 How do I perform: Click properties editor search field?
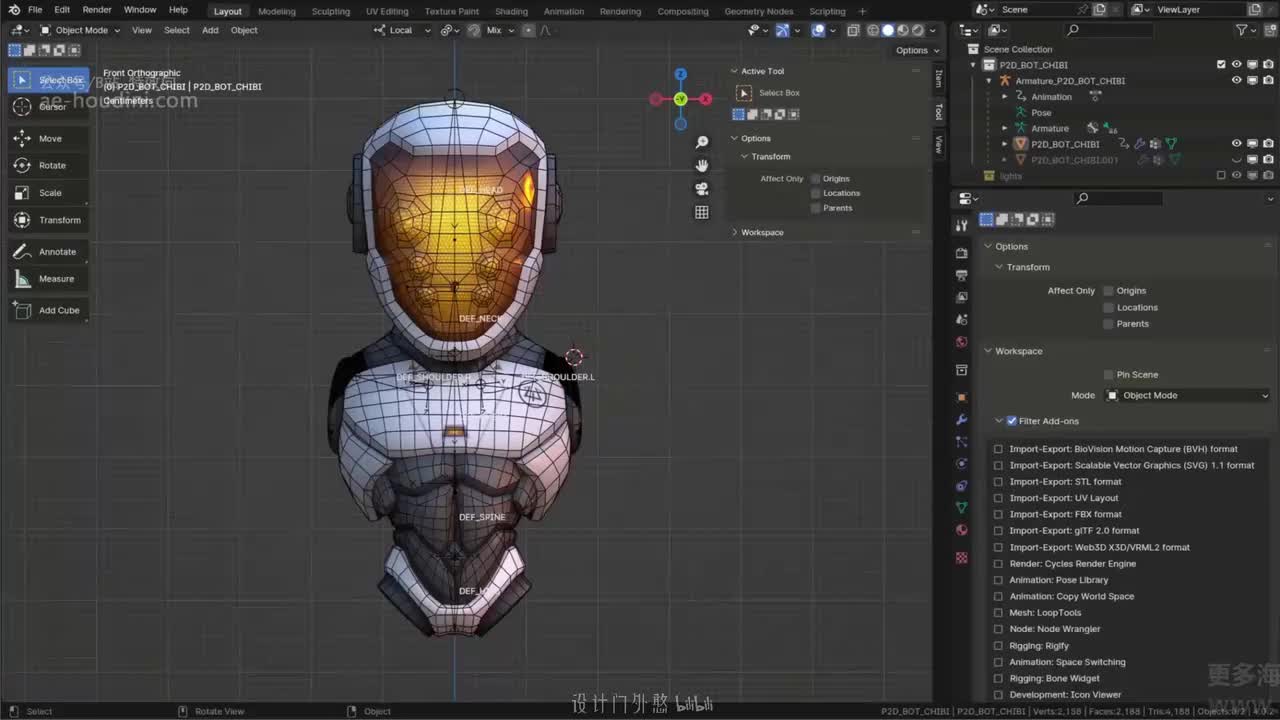(x=1117, y=199)
